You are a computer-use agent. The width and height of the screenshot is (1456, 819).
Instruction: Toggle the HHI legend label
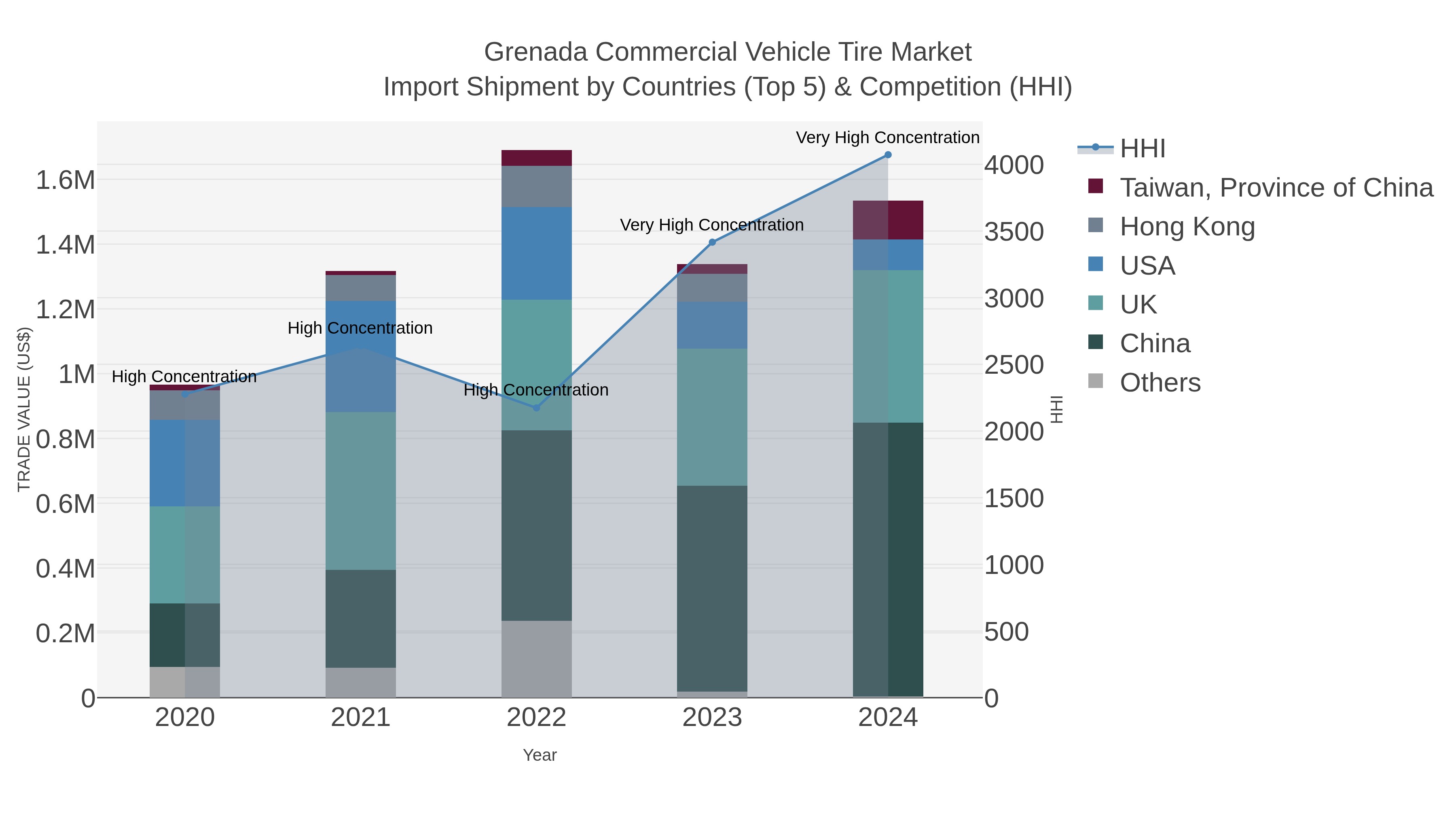tap(1143, 149)
